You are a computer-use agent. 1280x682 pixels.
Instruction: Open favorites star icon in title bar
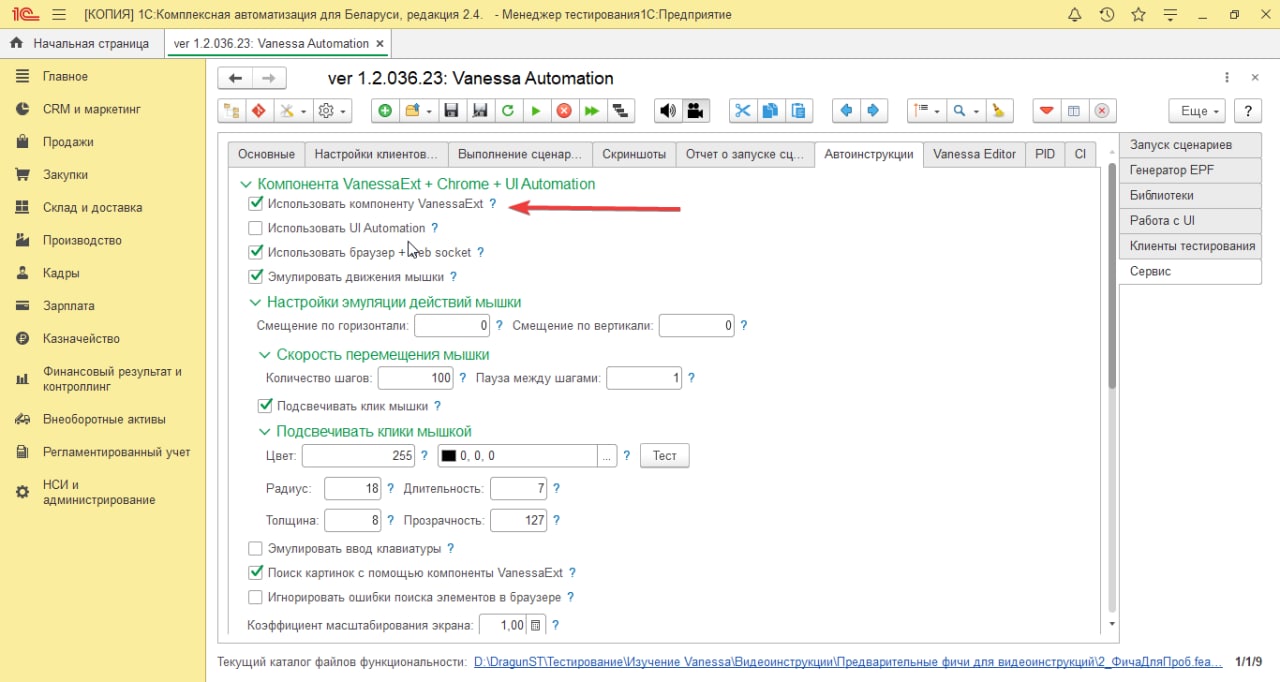pos(1138,15)
